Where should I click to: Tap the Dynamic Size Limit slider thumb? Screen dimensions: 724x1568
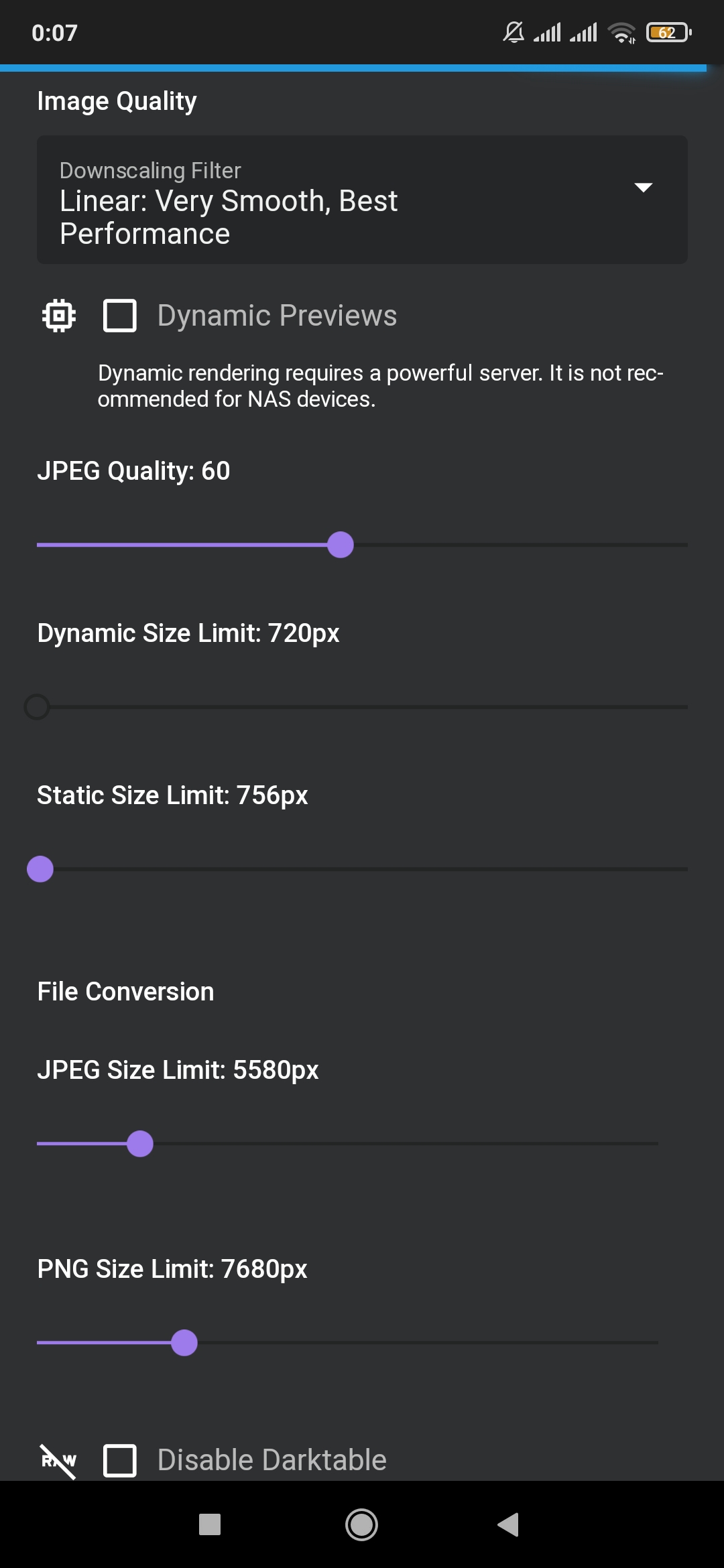coord(38,706)
